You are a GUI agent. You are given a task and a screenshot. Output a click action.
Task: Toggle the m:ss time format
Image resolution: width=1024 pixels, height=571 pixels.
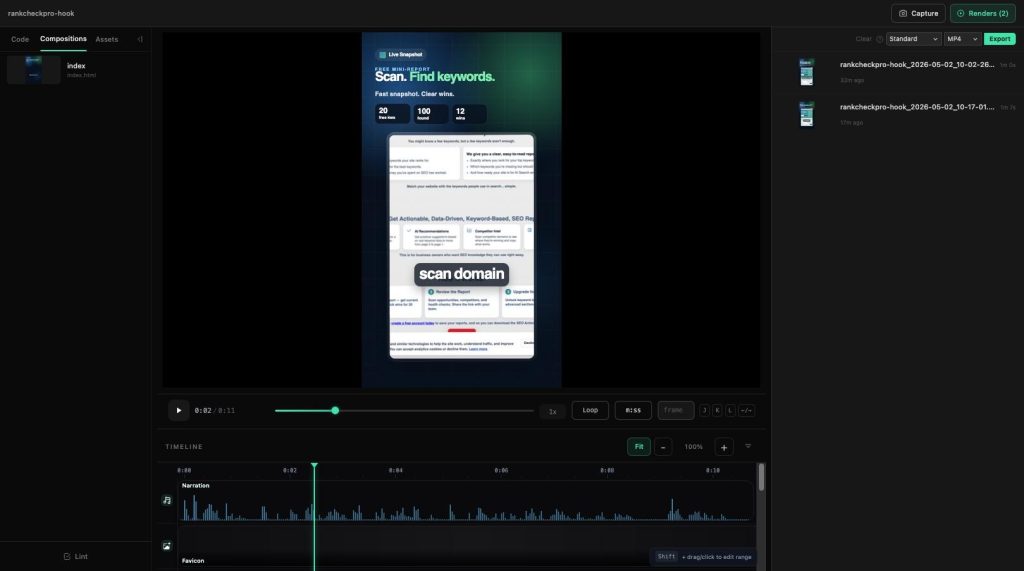633,410
